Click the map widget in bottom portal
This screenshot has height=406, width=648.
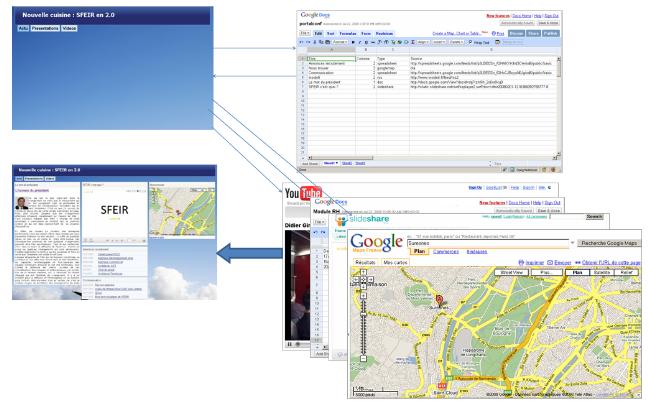click(182, 212)
